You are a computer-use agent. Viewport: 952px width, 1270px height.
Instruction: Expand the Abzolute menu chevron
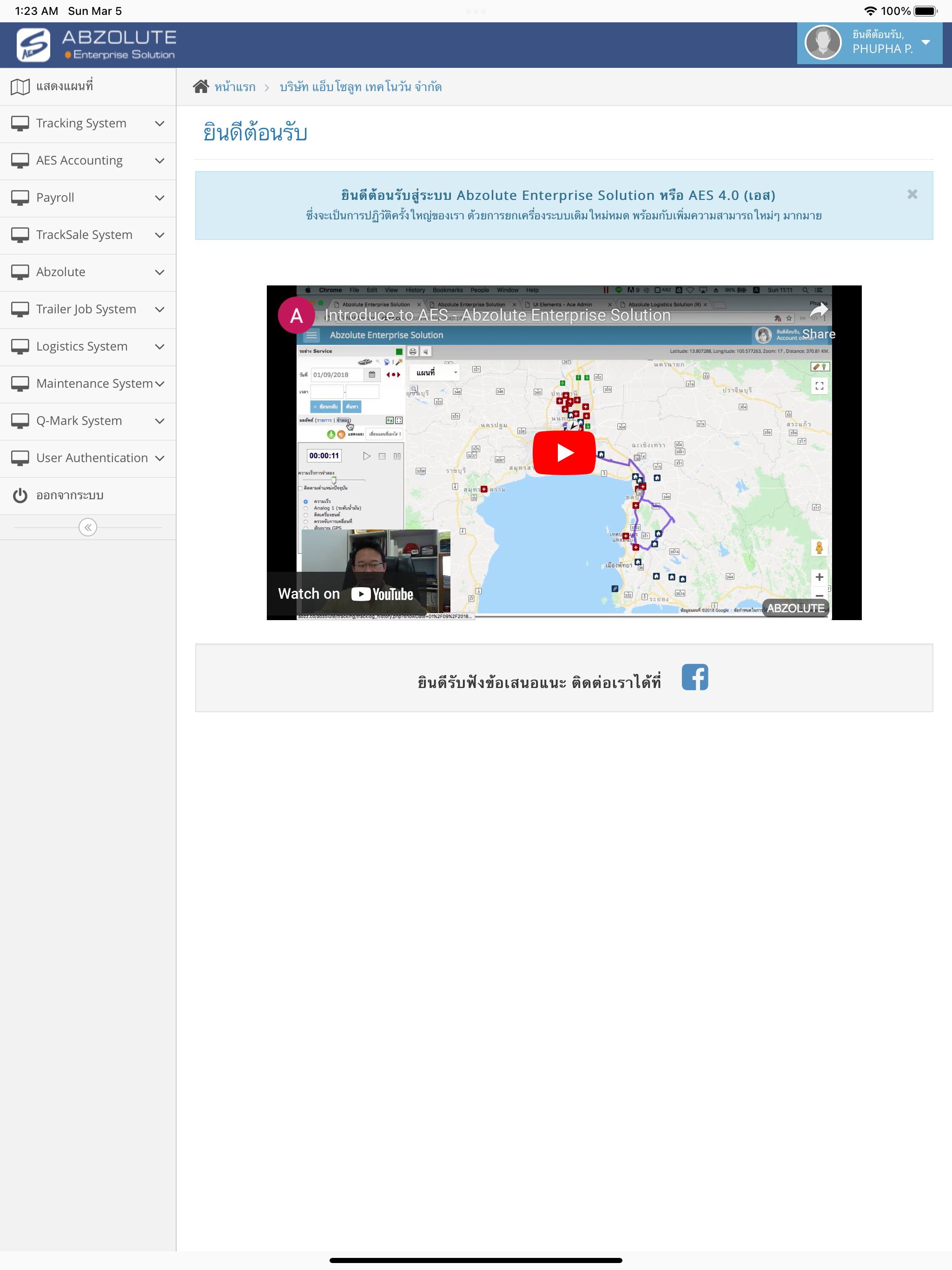(159, 272)
